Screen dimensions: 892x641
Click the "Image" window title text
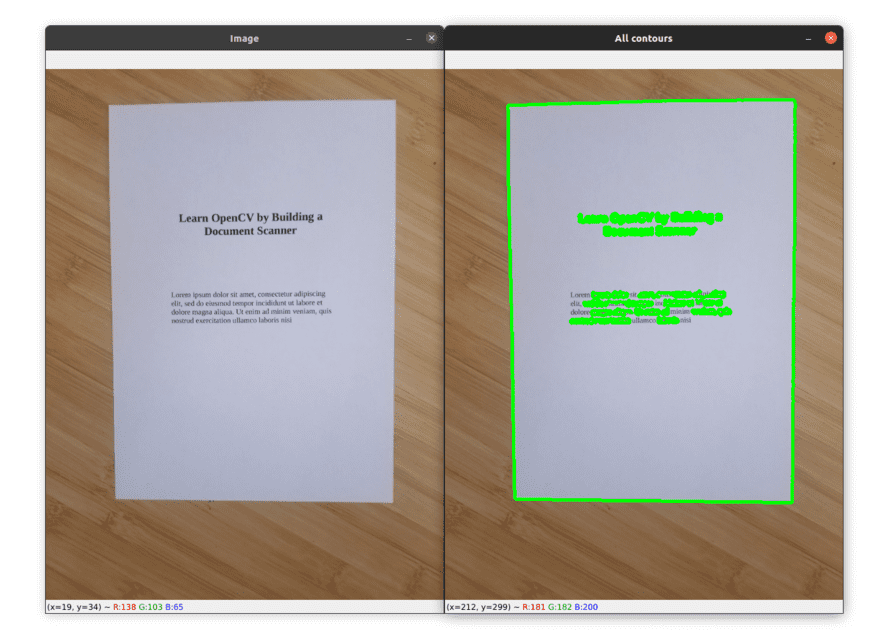point(244,39)
